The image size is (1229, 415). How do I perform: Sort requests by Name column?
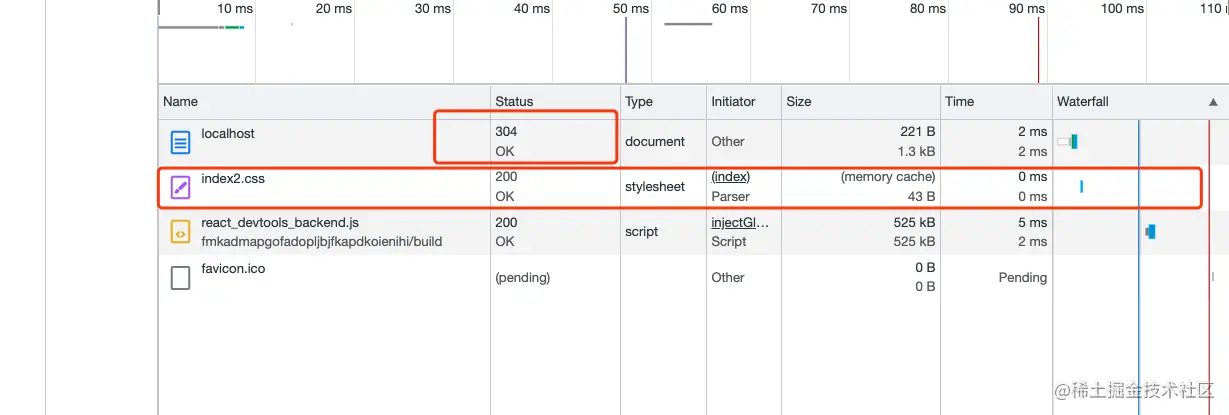click(181, 102)
